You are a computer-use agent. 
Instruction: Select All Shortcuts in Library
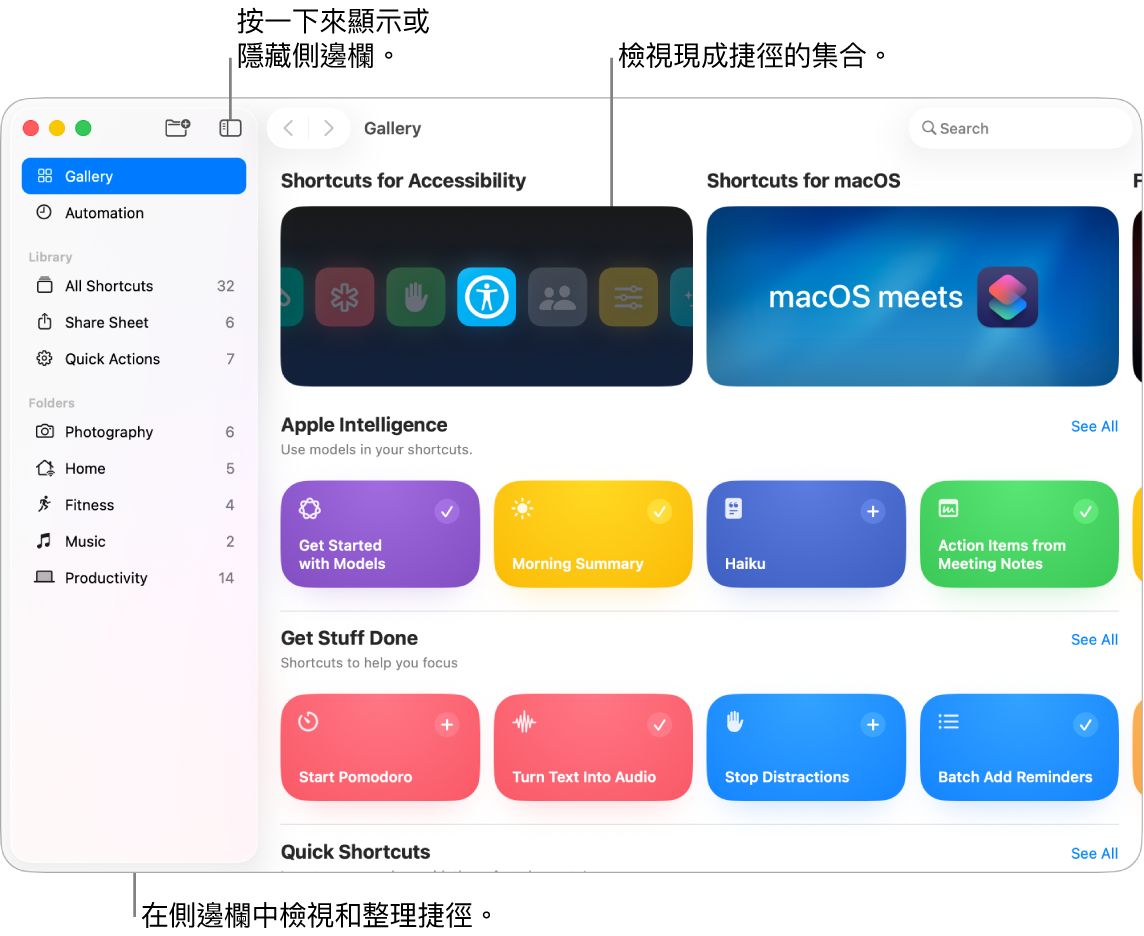click(134, 285)
